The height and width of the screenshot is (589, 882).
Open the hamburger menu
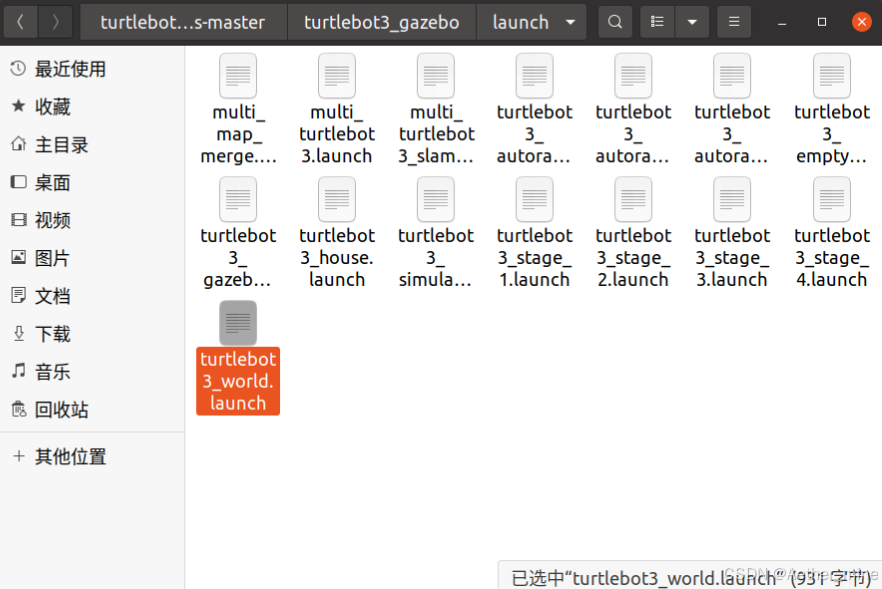[733, 21]
